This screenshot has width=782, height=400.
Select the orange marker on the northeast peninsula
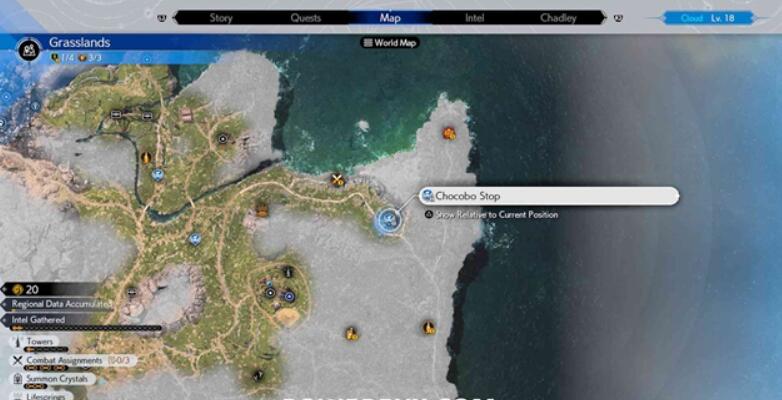click(x=449, y=133)
